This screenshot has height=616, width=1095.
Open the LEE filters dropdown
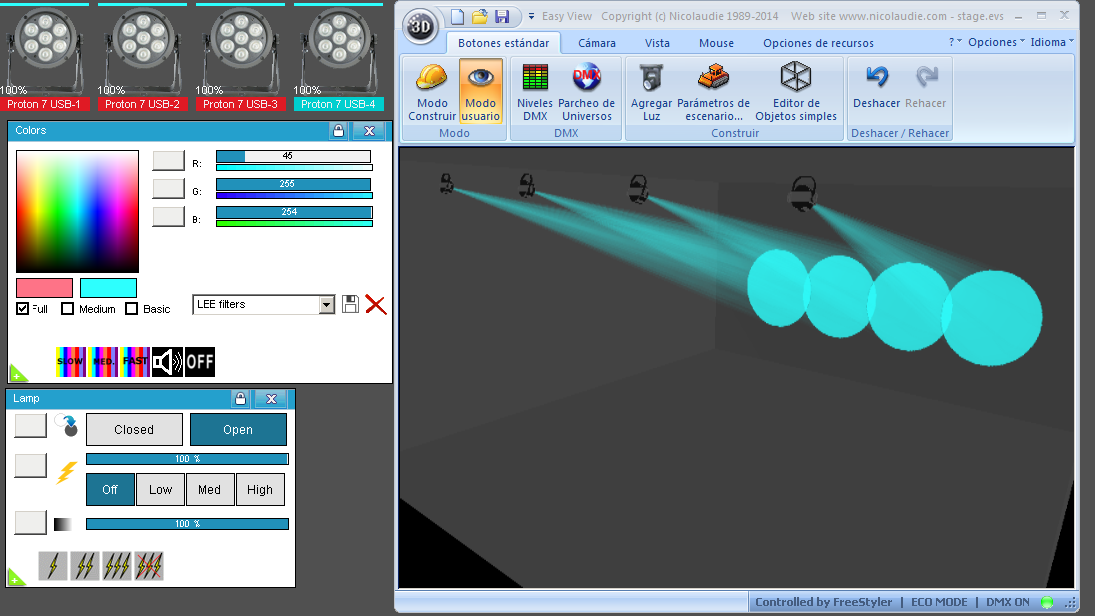click(326, 305)
